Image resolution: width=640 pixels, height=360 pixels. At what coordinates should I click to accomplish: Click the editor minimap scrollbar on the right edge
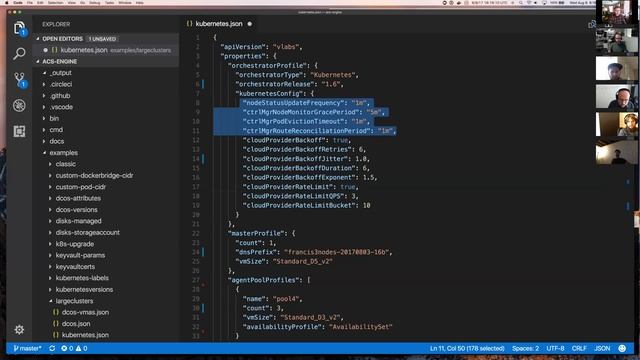point(628,188)
